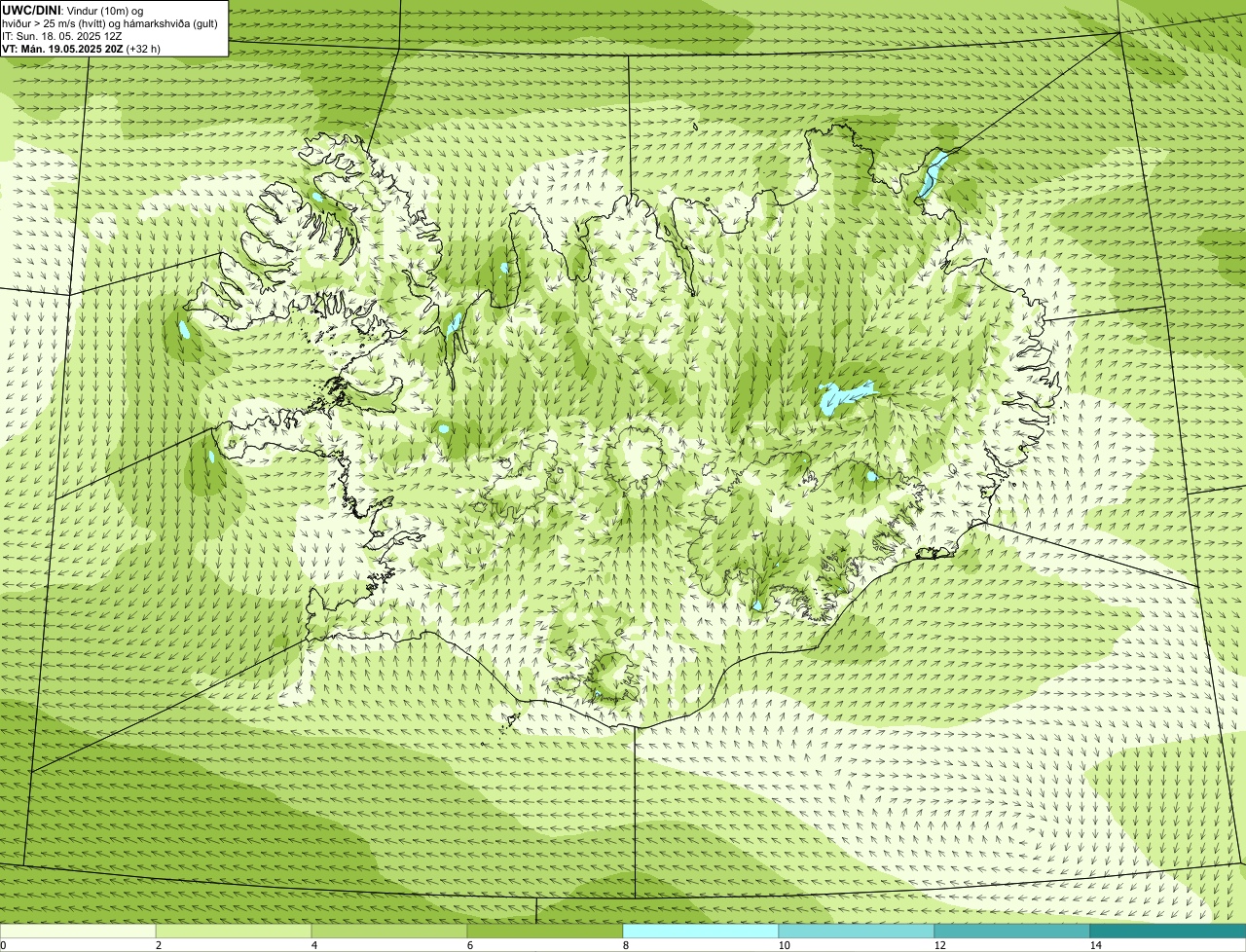
Task: Pick the 6–8 m/s medium green band
Action: 545,931
